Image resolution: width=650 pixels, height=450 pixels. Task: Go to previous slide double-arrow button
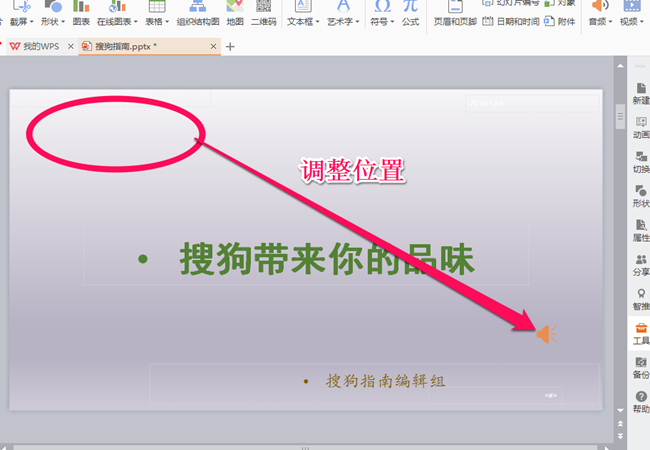coord(620,423)
